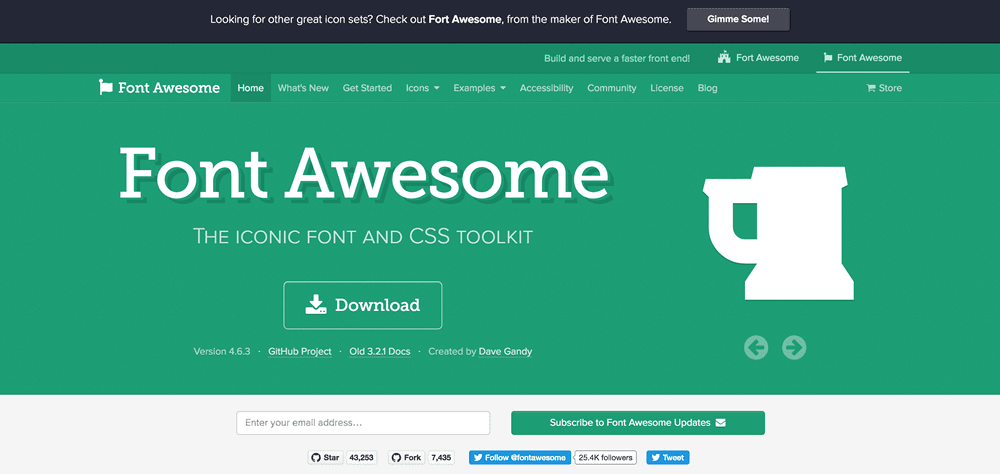Click the download icon inside Download button
Screen dimensions: 1000x474
(x=316, y=304)
